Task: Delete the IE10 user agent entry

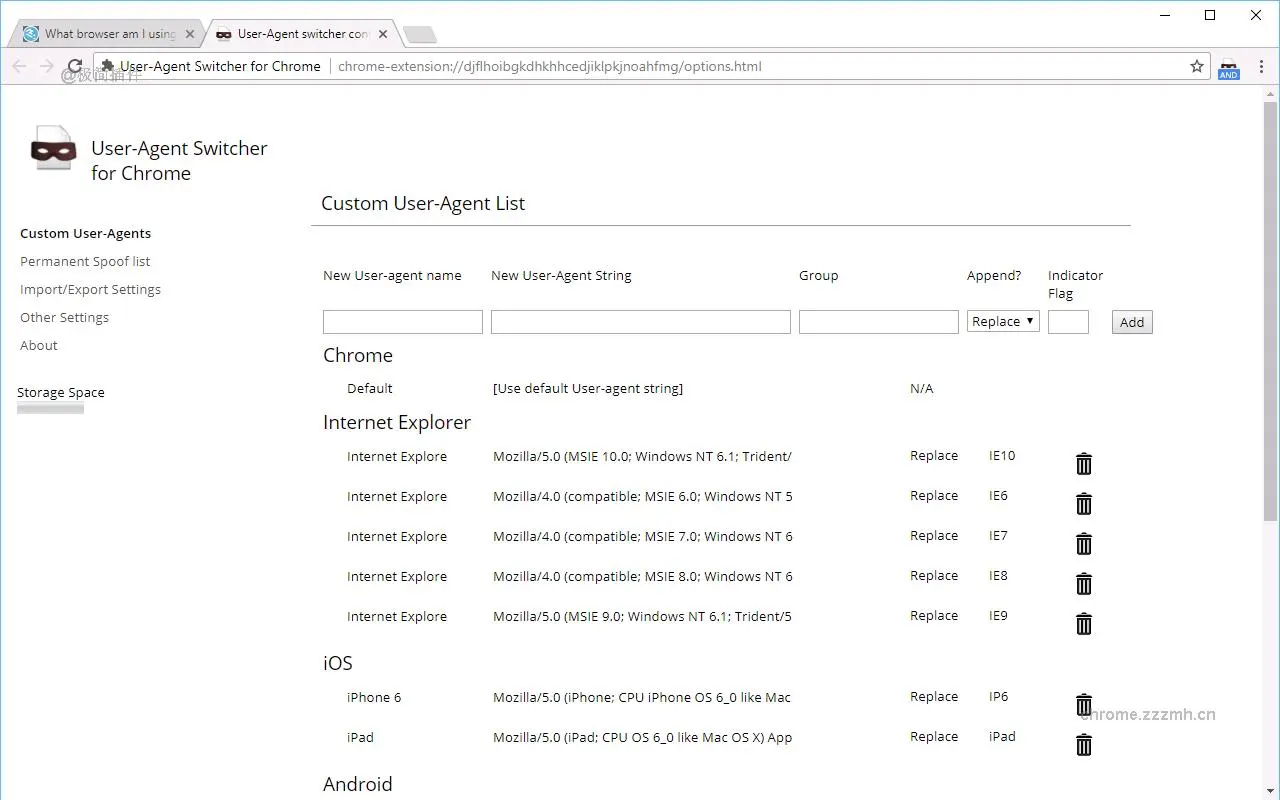Action: 1083,463
